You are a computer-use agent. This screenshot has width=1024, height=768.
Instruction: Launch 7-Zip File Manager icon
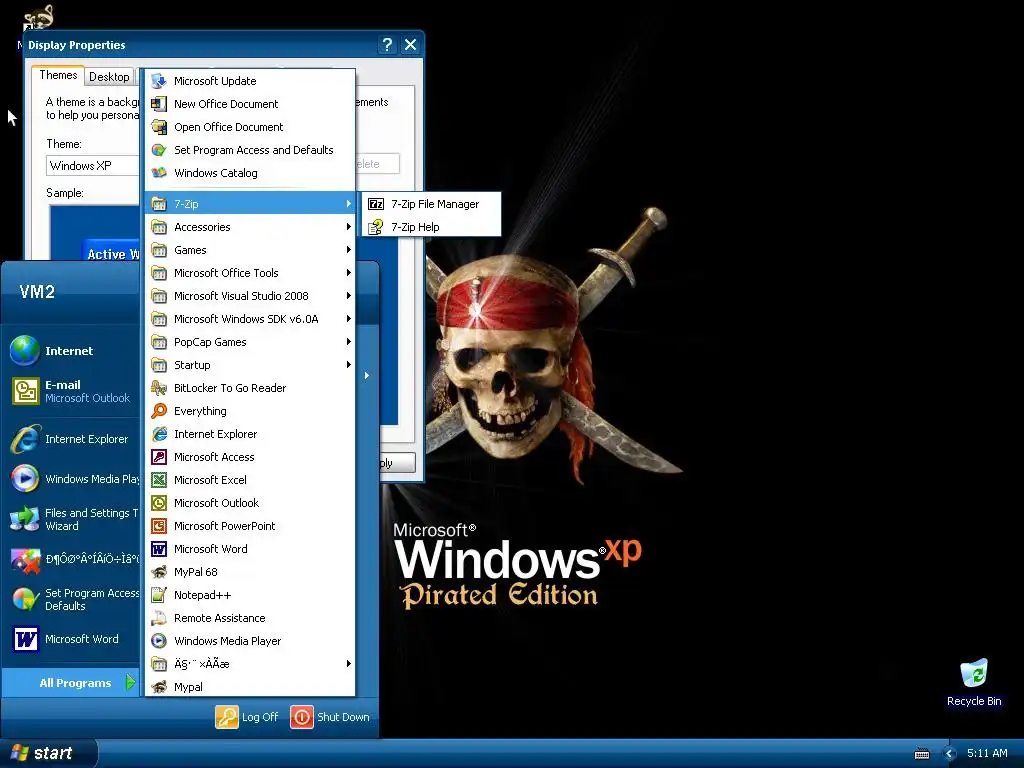coord(376,204)
